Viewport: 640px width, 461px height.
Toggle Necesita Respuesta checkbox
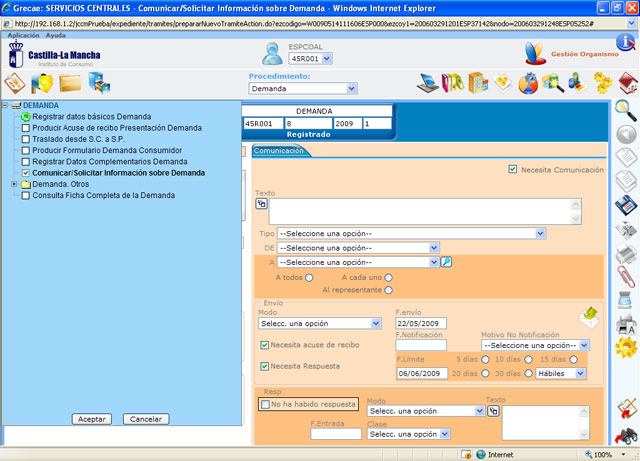[x=264, y=366]
